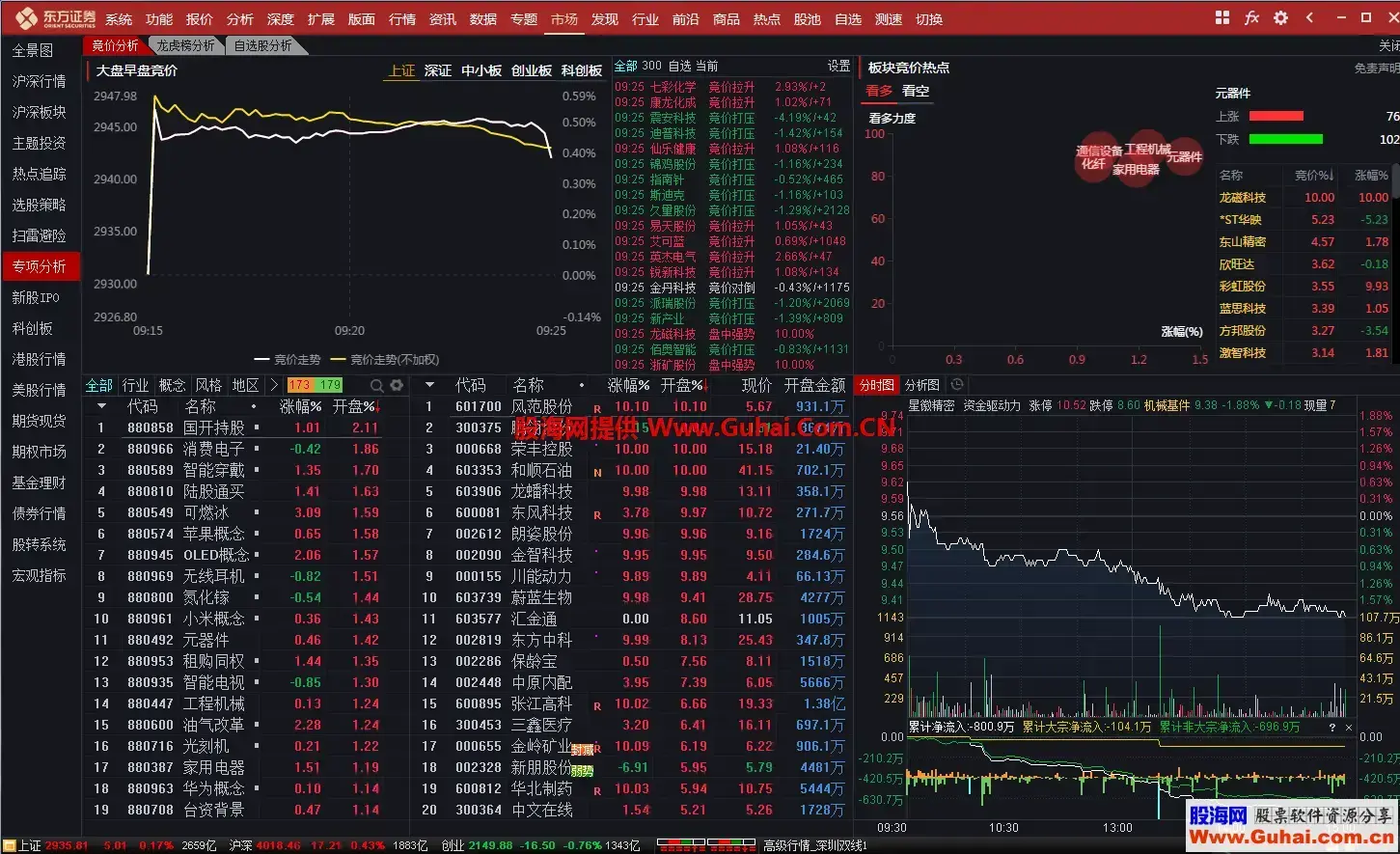The image size is (1400, 854).
Task: Open the 报价 menu
Action: pos(200,19)
